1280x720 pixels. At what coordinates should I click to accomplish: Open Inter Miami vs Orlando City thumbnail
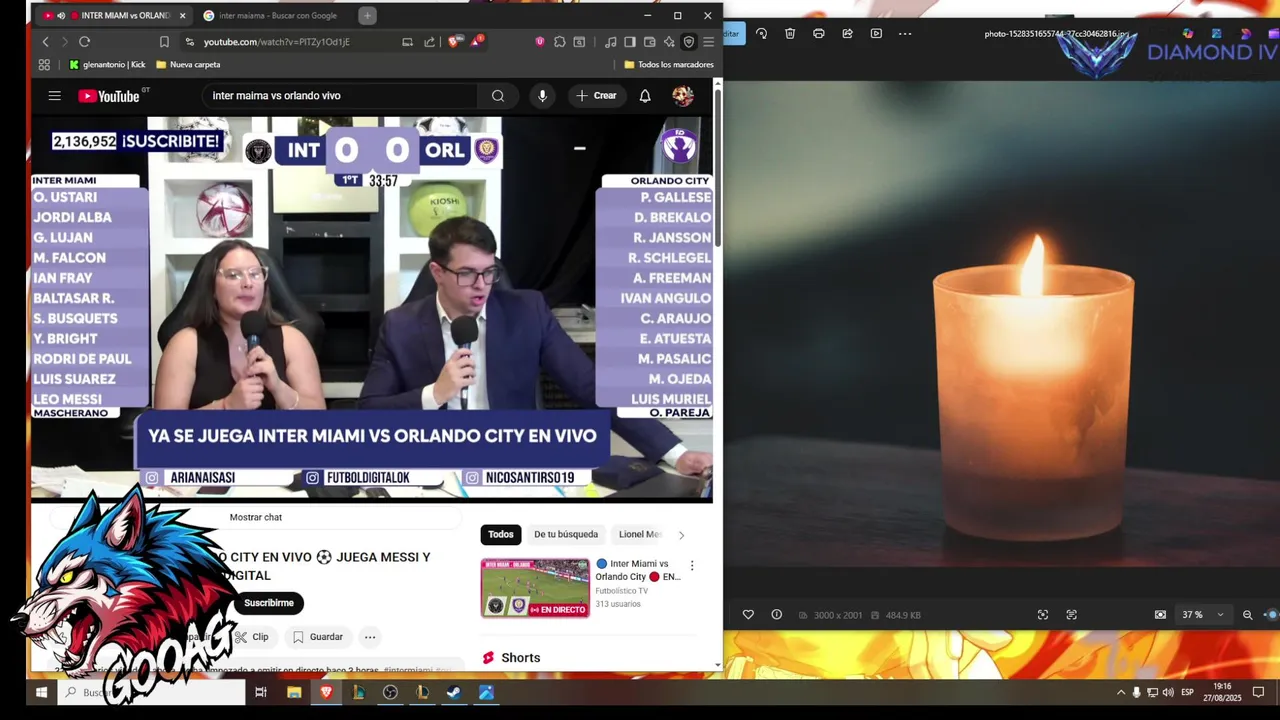click(x=535, y=588)
